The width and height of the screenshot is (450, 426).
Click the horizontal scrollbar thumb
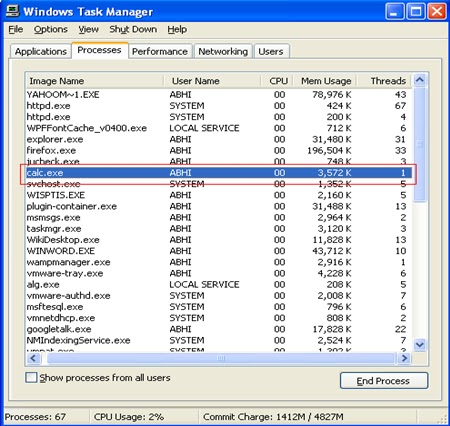pos(221,358)
